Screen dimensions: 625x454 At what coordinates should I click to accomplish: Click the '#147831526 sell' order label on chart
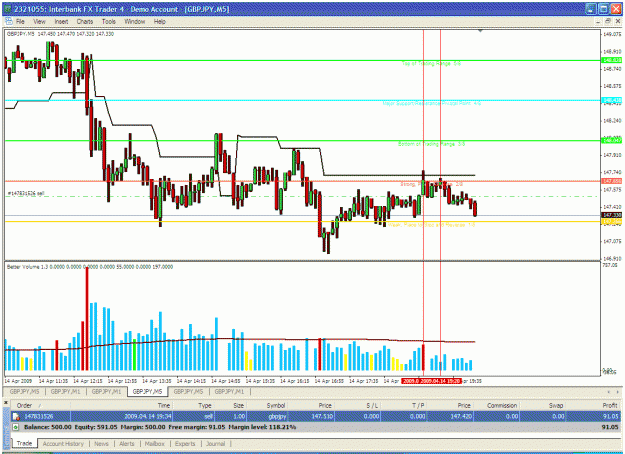(x=26, y=193)
